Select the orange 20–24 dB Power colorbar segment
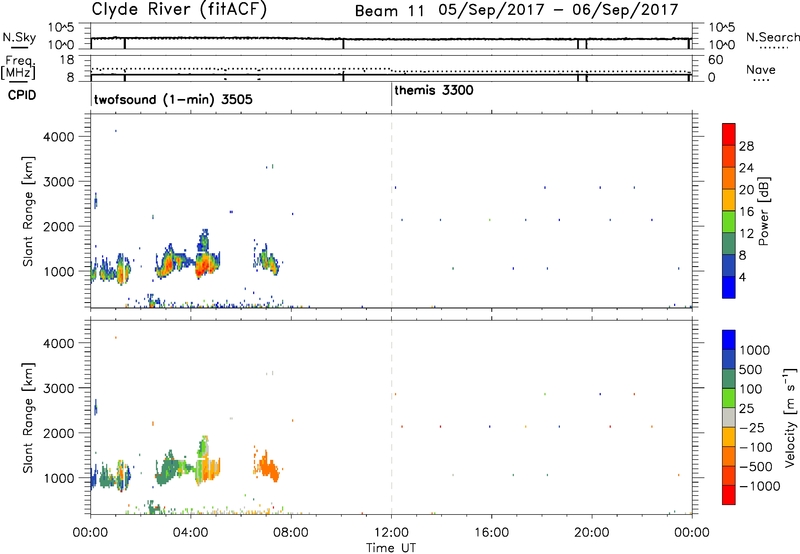800x554 pixels. (x=729, y=178)
